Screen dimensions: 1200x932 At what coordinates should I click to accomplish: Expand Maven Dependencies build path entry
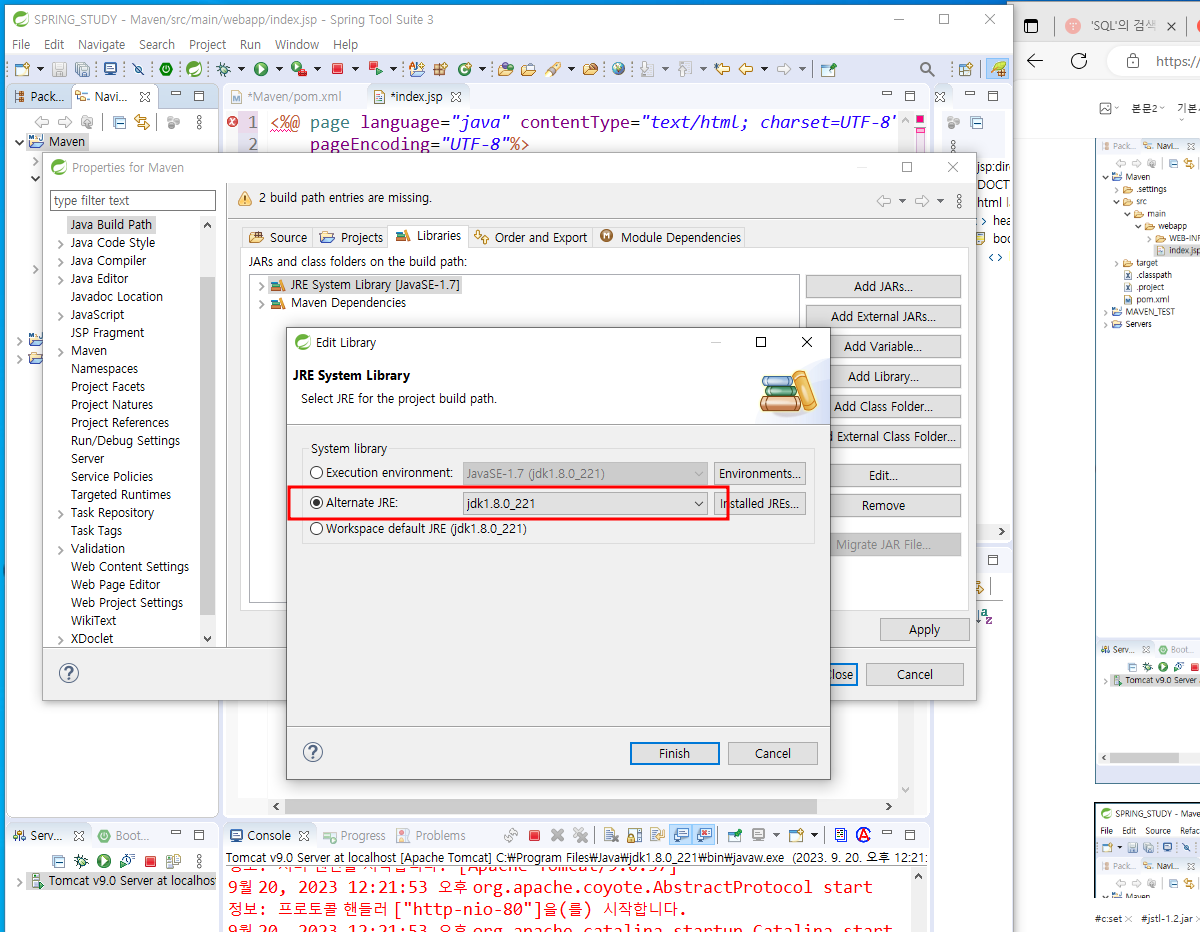[x=262, y=303]
